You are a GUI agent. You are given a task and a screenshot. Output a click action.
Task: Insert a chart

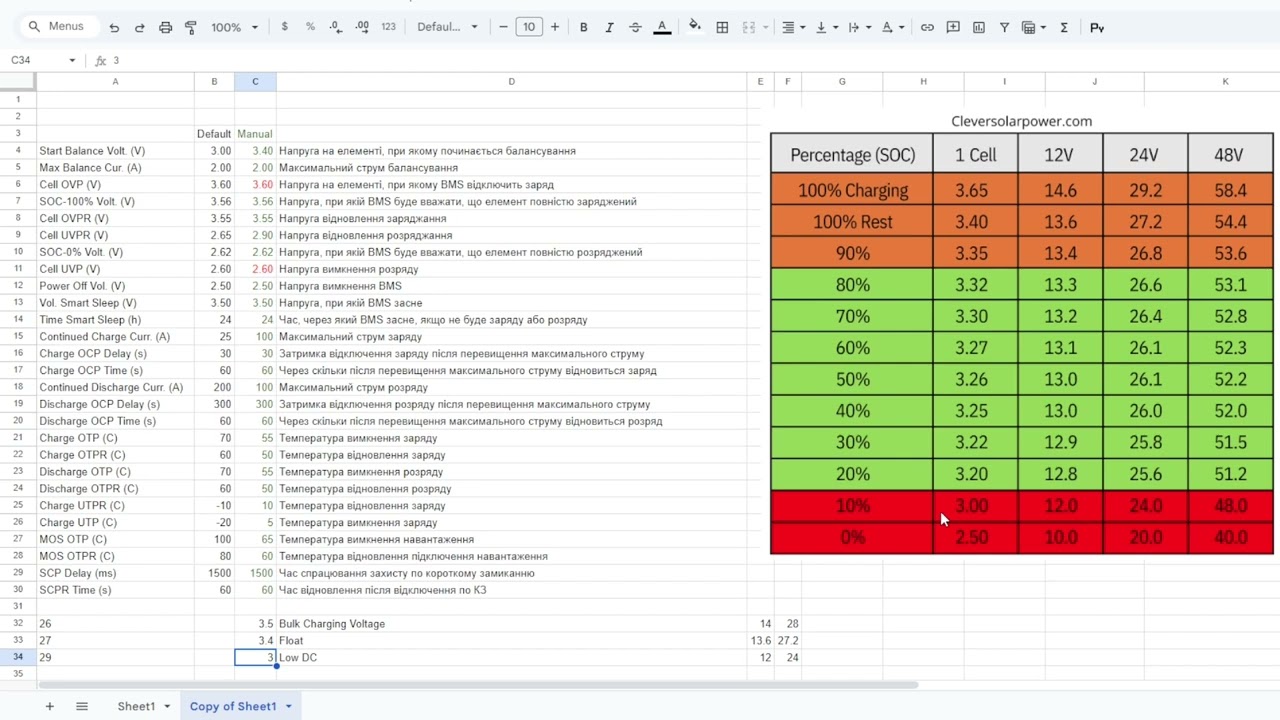point(979,27)
